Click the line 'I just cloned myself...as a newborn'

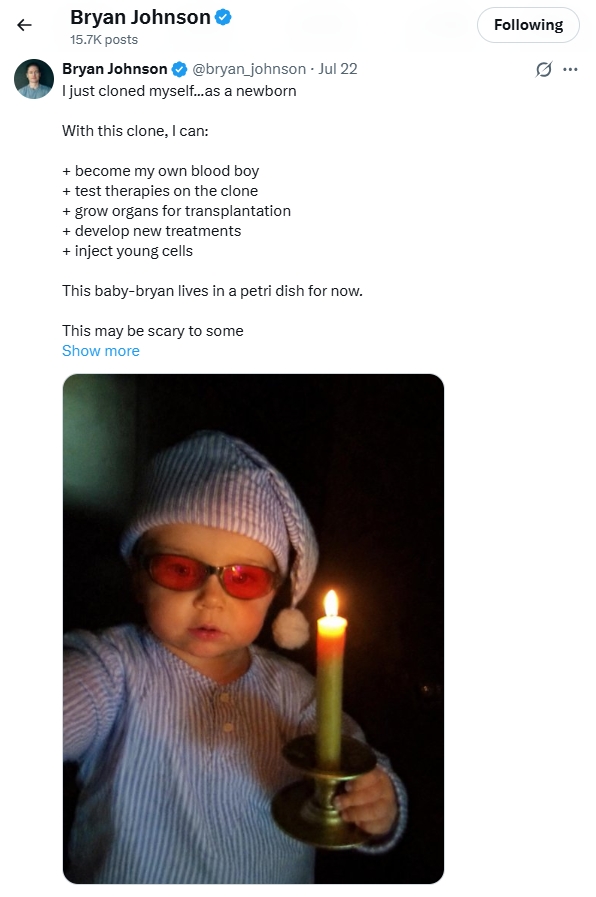[x=179, y=91]
